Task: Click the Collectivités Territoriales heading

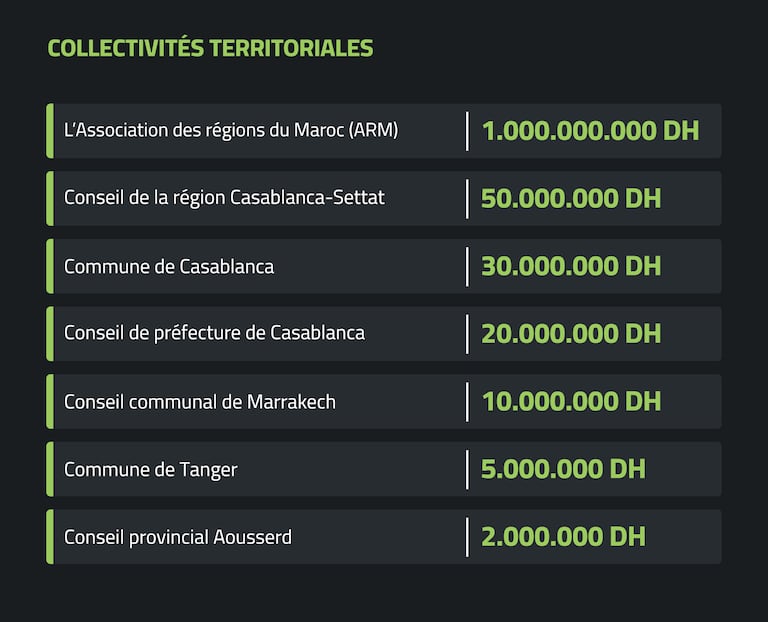Action: coord(210,48)
